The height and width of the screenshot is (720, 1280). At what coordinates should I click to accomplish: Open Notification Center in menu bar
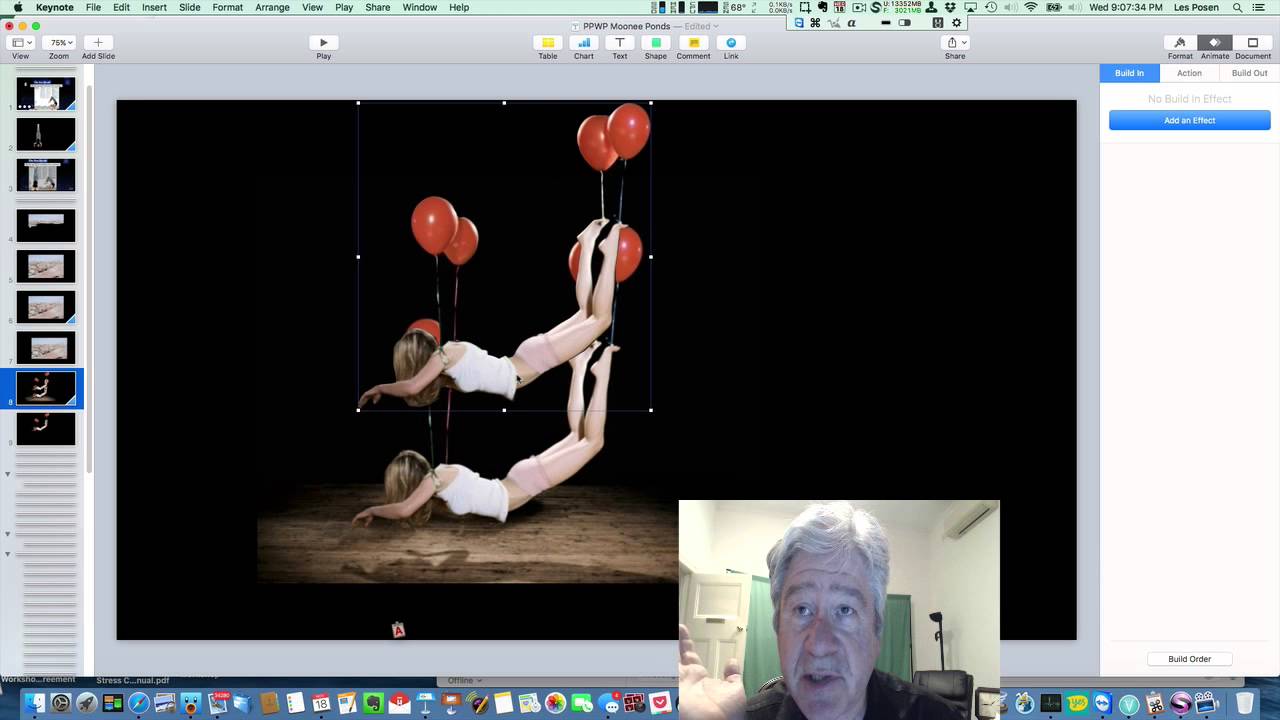1259,7
